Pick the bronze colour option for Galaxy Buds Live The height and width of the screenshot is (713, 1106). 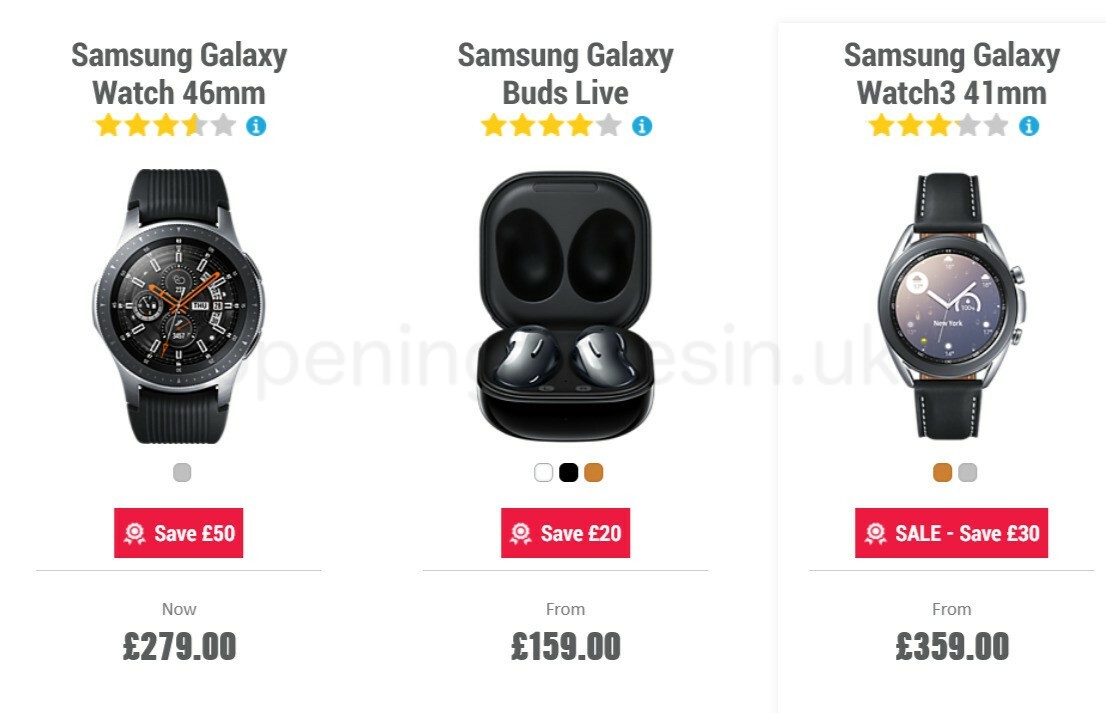click(592, 471)
